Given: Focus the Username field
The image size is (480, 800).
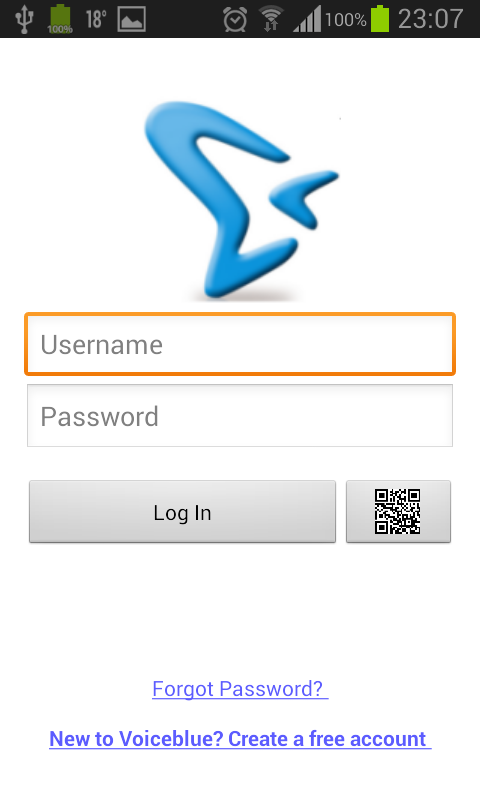Looking at the screenshot, I should point(240,344).
